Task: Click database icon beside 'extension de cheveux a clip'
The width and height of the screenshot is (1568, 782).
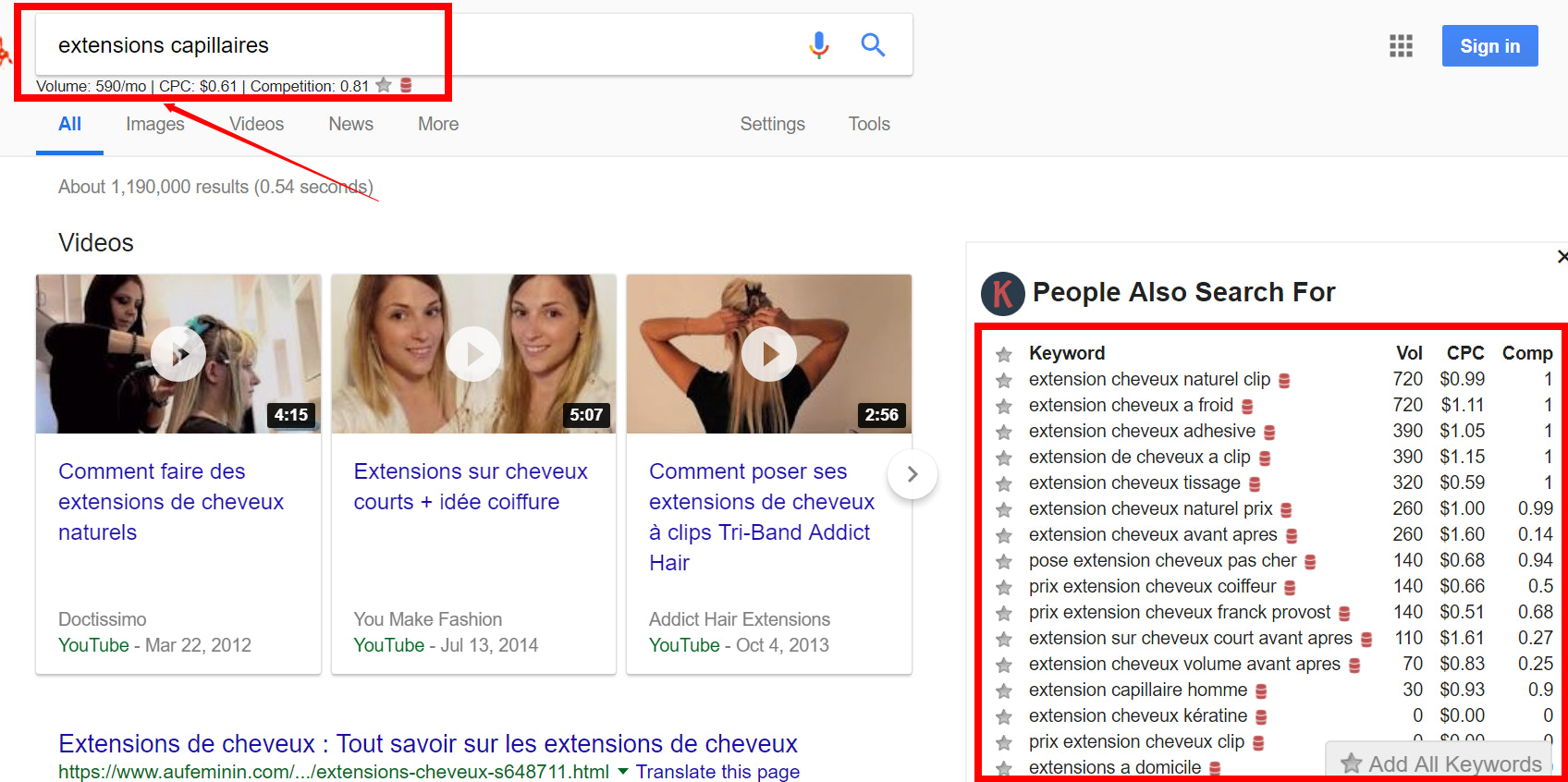Action: pos(1265,458)
